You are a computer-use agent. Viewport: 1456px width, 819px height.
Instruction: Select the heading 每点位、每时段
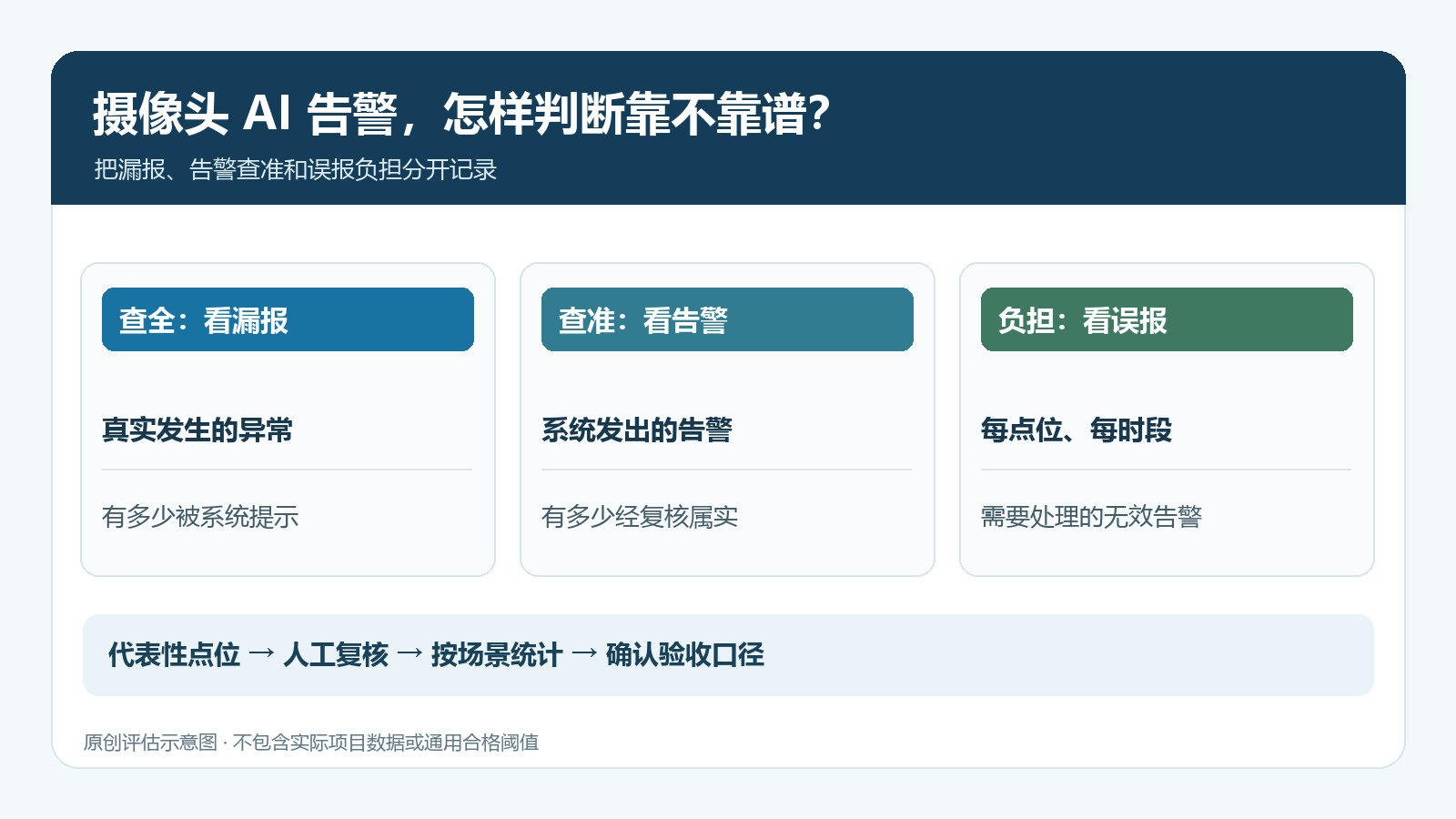click(x=1077, y=430)
